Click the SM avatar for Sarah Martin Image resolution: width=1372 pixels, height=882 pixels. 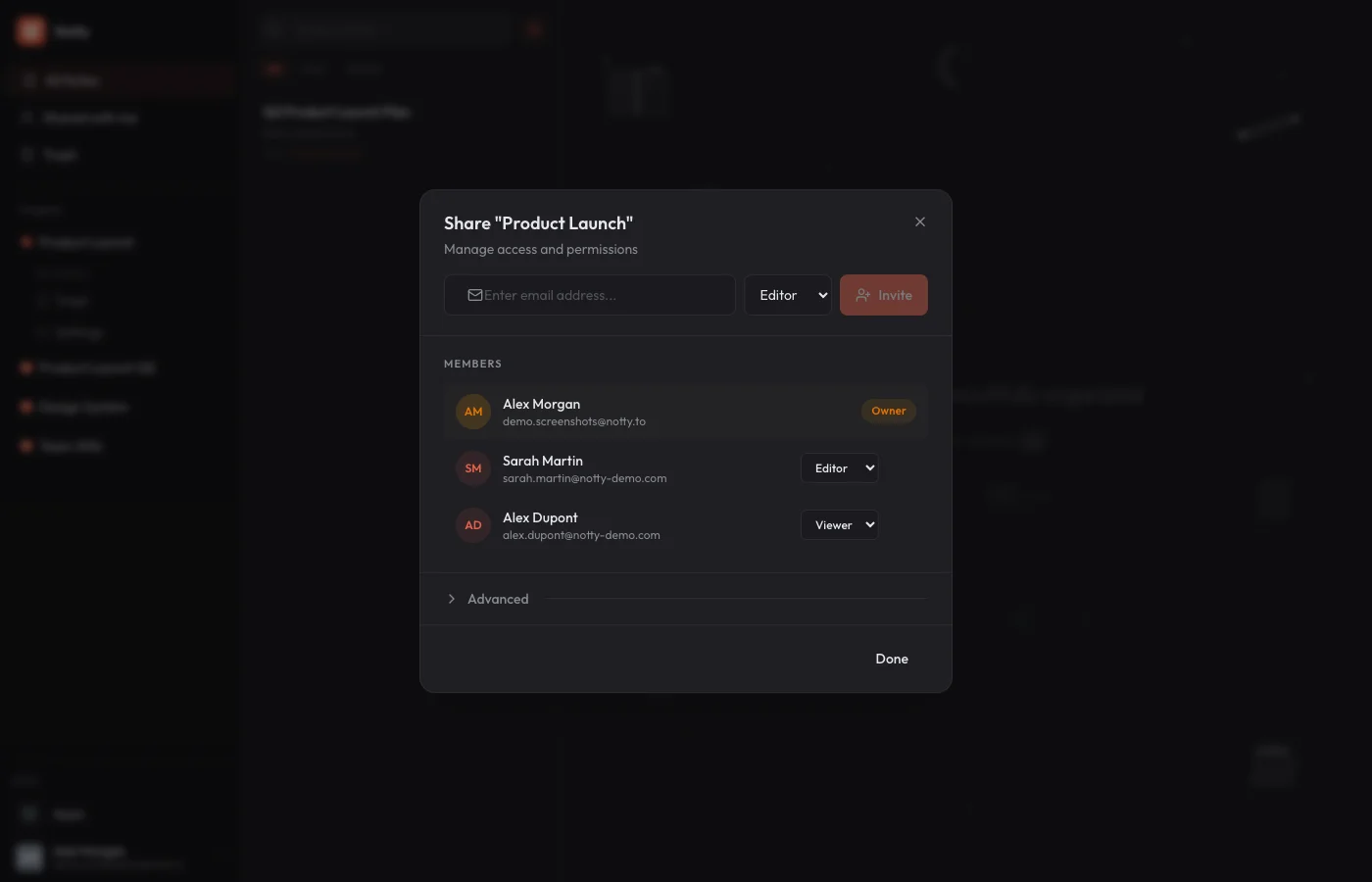473,468
